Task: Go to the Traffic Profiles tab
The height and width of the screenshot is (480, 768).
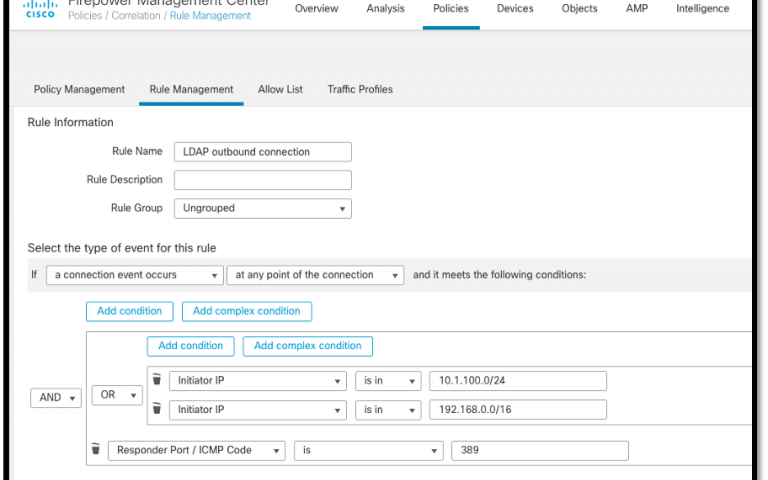Action: click(x=360, y=89)
